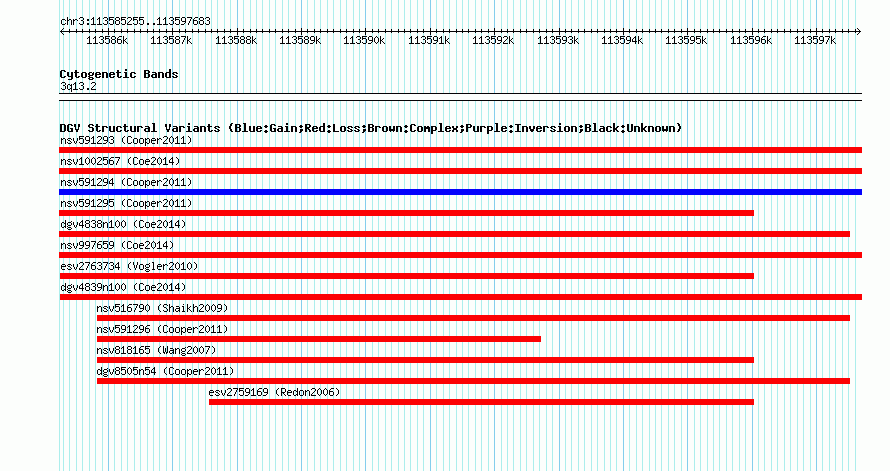Click the DGV Structural Variants track title
The height and width of the screenshot is (471, 890).
pyautogui.click(x=371, y=128)
